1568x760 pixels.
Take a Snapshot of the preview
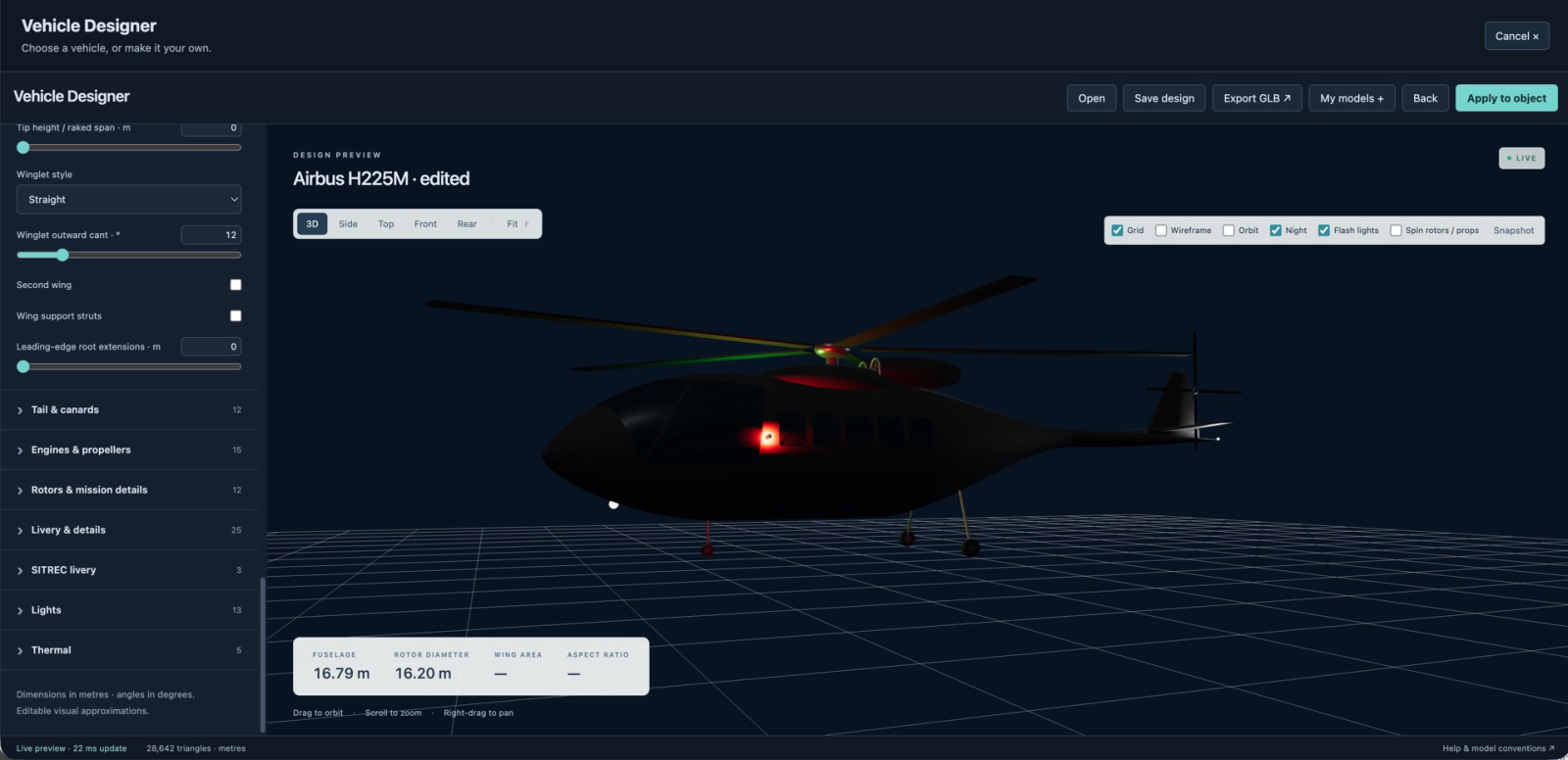pos(1513,230)
